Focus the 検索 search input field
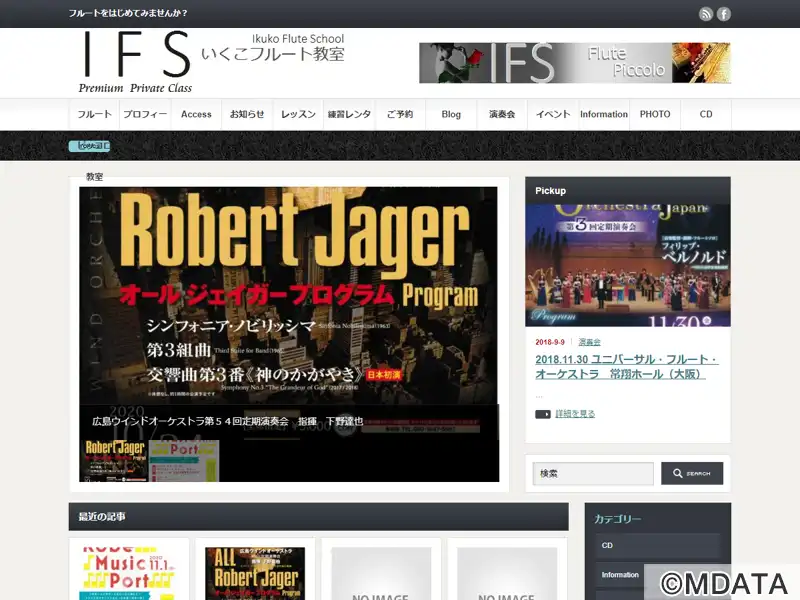 tap(593, 473)
